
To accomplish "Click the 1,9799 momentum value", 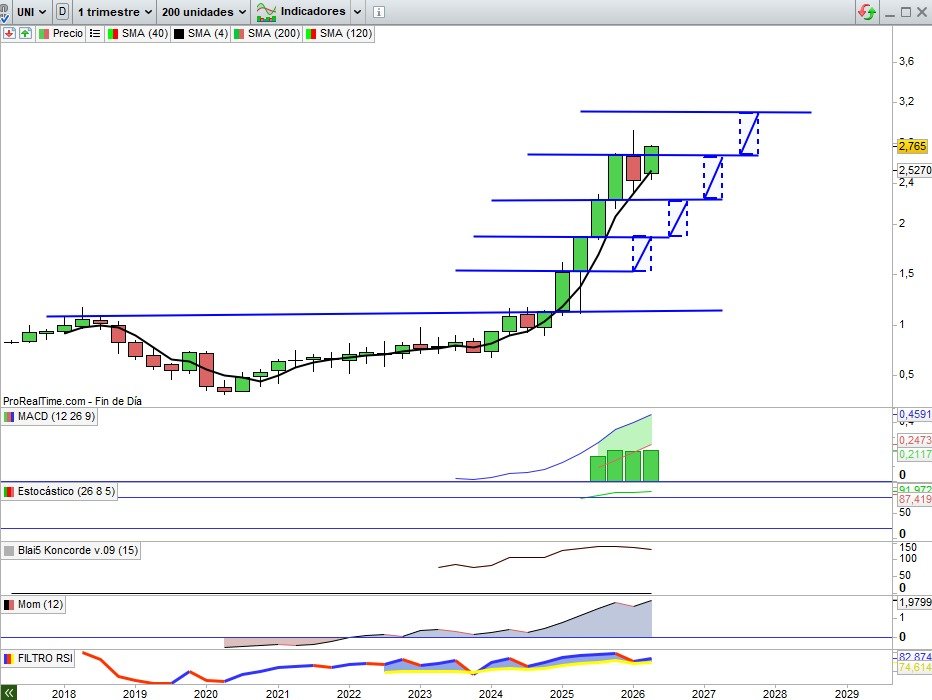I will 914,602.
